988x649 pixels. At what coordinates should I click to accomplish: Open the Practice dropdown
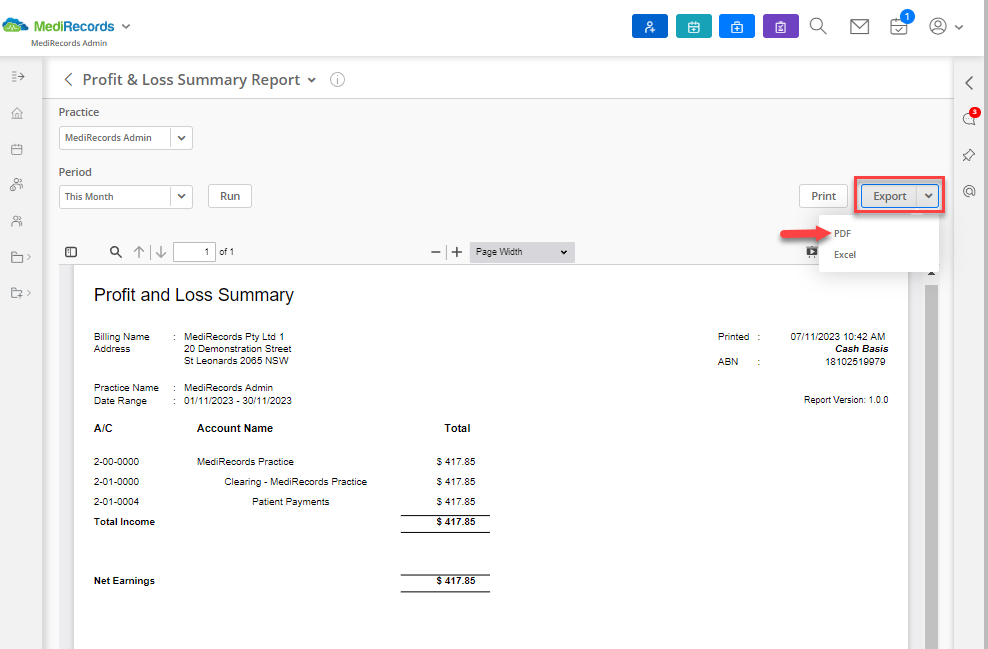coord(125,138)
